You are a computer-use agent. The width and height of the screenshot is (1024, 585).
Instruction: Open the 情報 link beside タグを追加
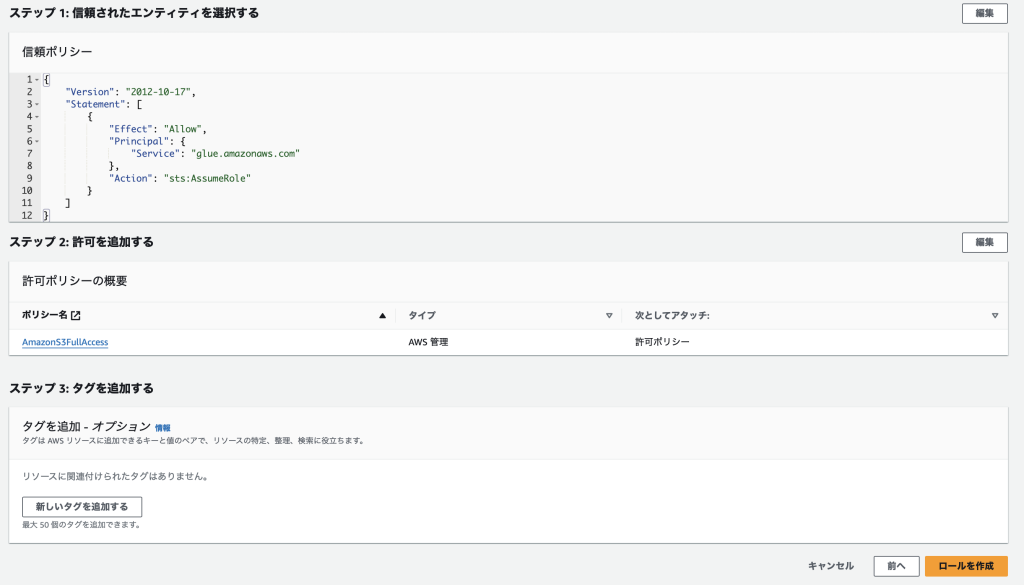coord(162,427)
